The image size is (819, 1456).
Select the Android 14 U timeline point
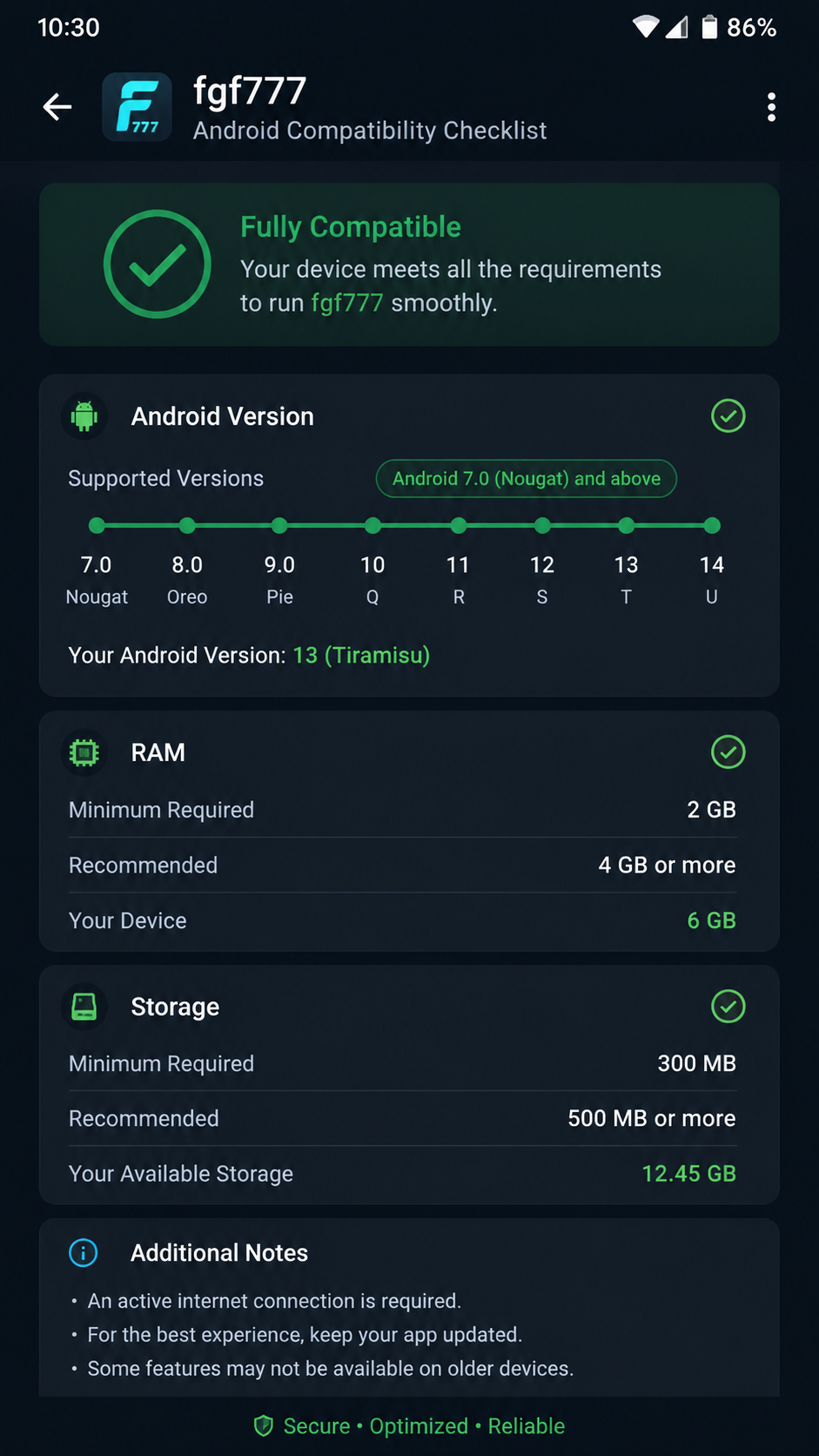[712, 525]
